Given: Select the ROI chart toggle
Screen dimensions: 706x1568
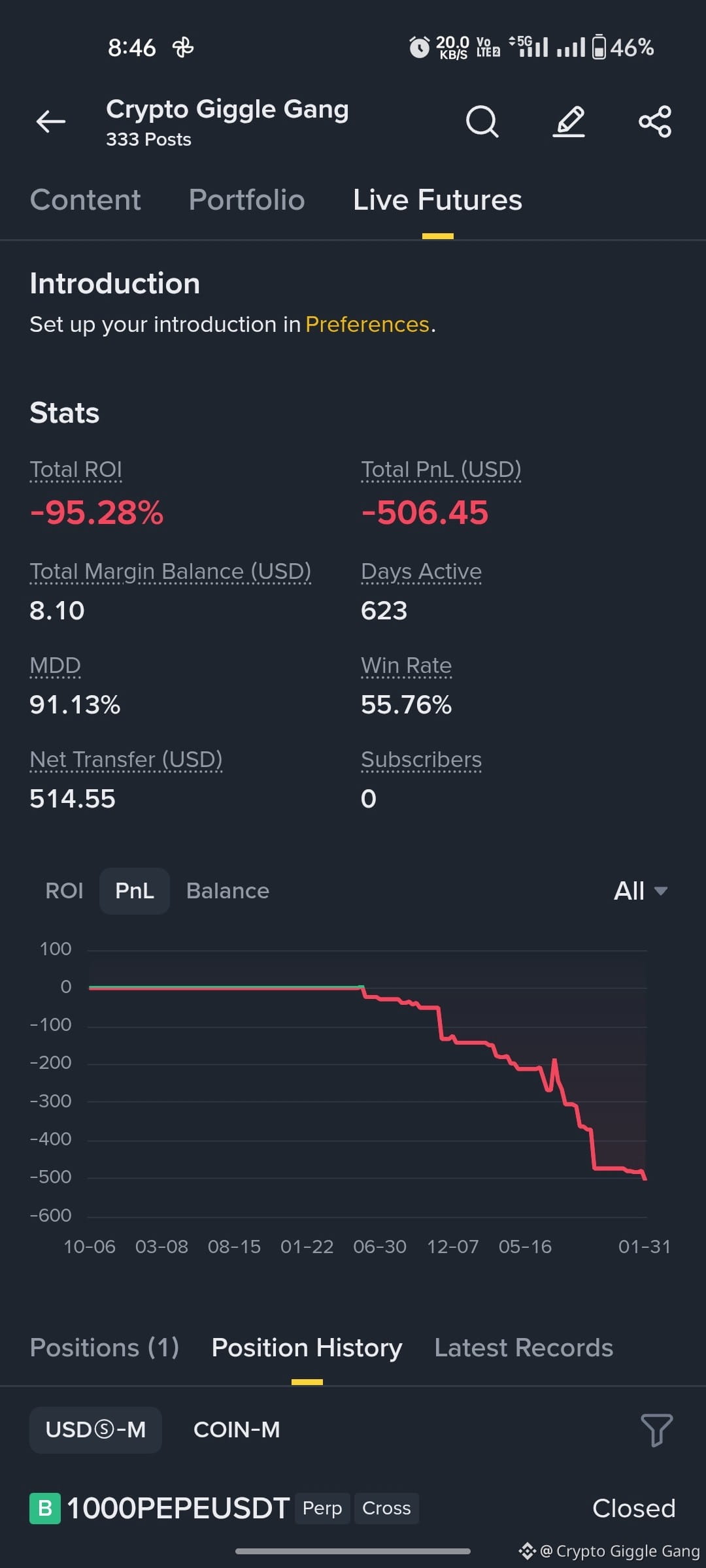Looking at the screenshot, I should pos(64,890).
